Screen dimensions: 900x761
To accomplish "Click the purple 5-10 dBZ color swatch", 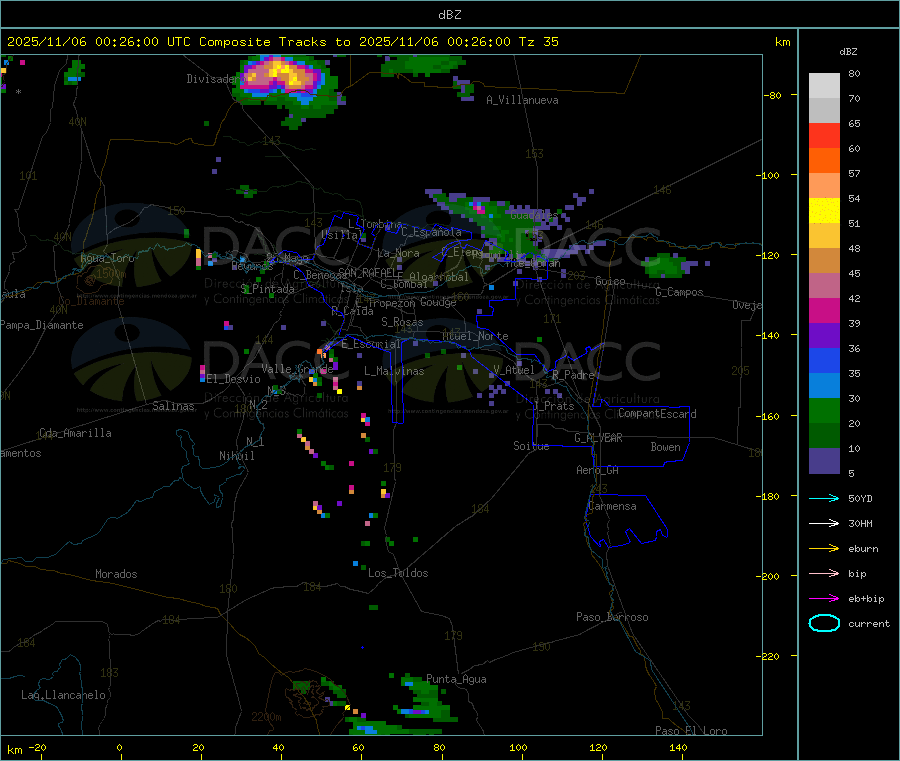I will (824, 461).
